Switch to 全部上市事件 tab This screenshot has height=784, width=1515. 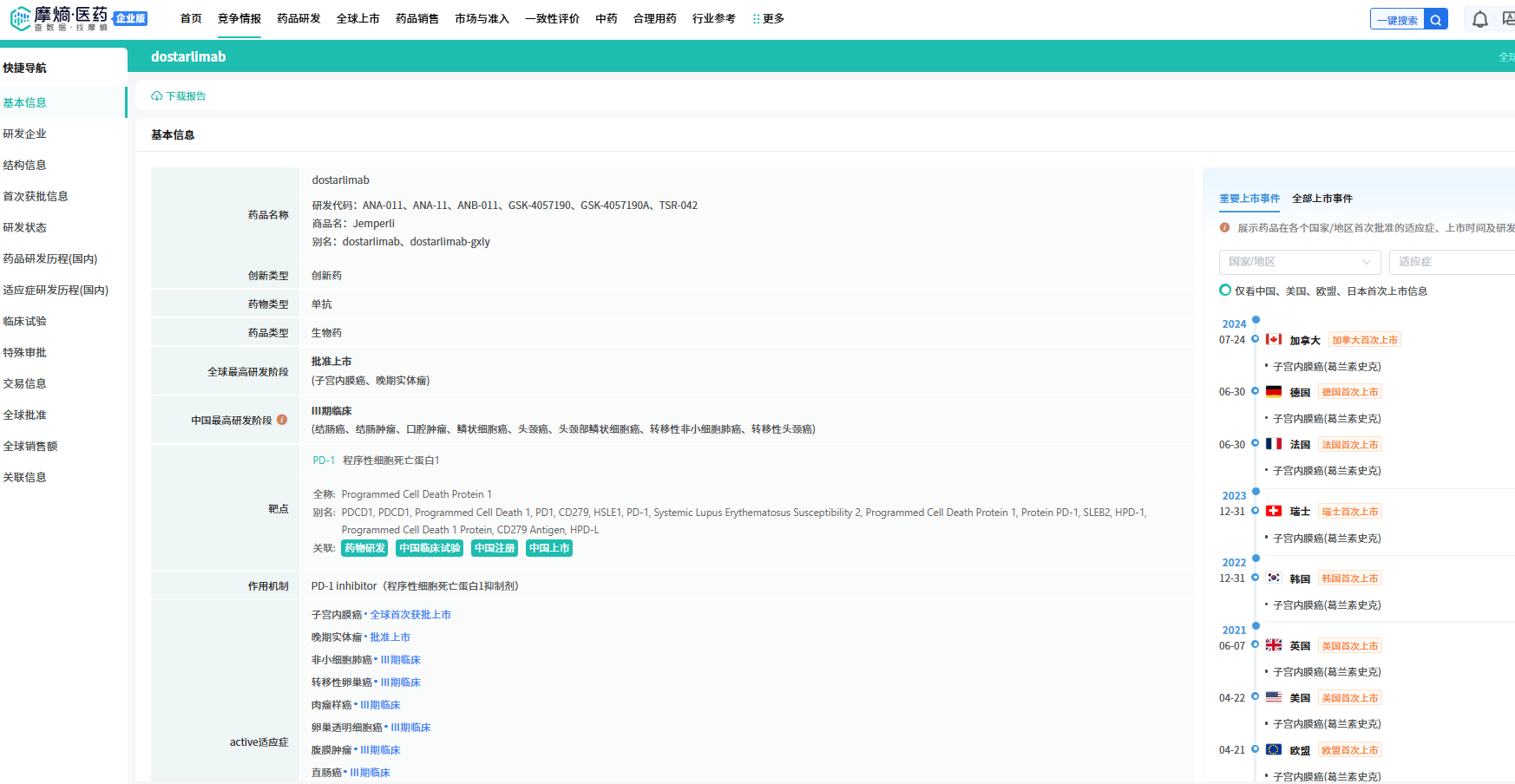point(1322,199)
